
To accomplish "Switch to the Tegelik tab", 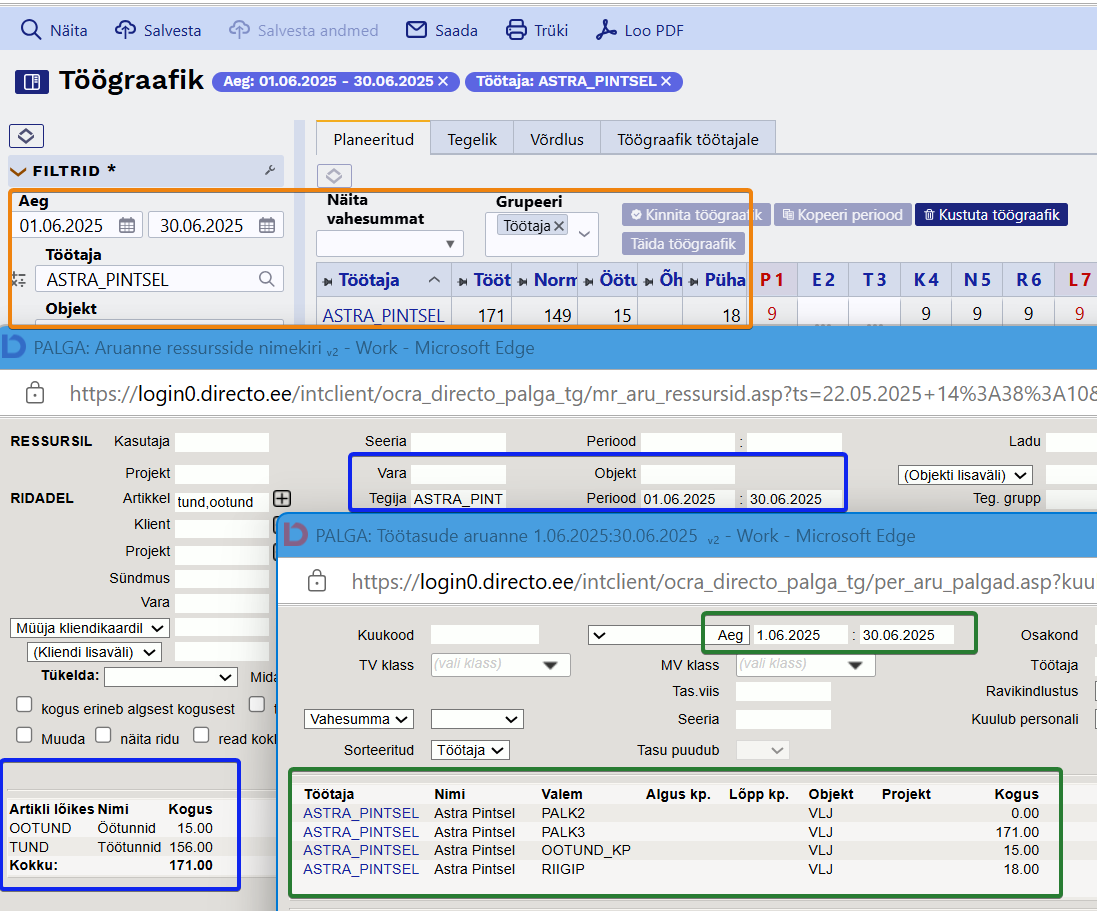I will 472,139.
